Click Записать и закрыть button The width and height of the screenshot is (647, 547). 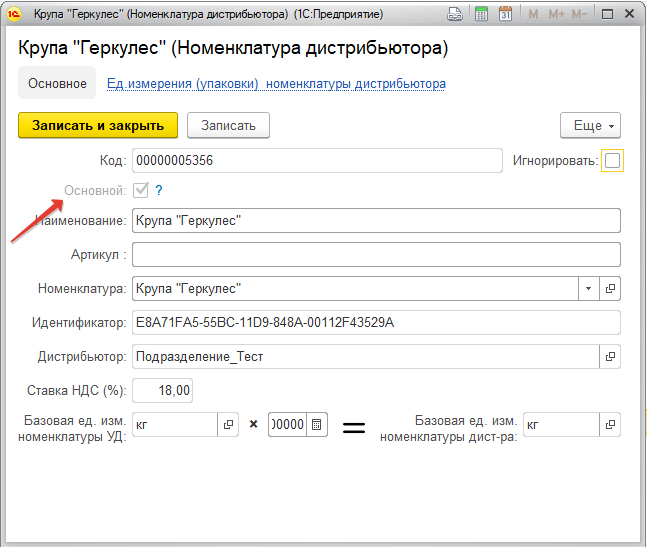pyautogui.click(x=98, y=125)
